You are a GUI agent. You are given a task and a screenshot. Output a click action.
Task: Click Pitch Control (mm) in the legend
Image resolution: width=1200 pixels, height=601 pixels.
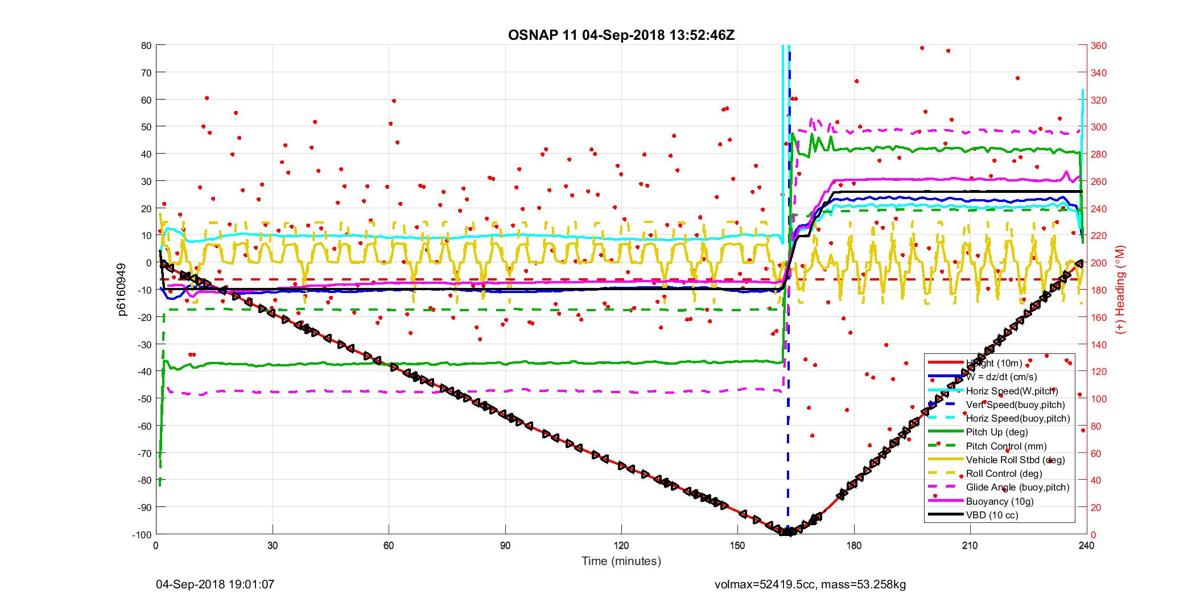1008,444
